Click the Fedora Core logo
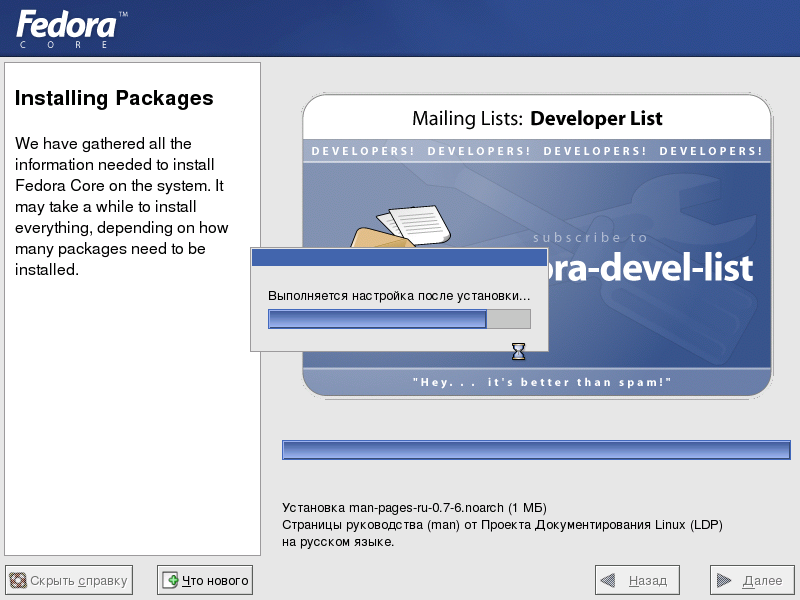Screen dimensions: 800x600 [x=70, y=29]
